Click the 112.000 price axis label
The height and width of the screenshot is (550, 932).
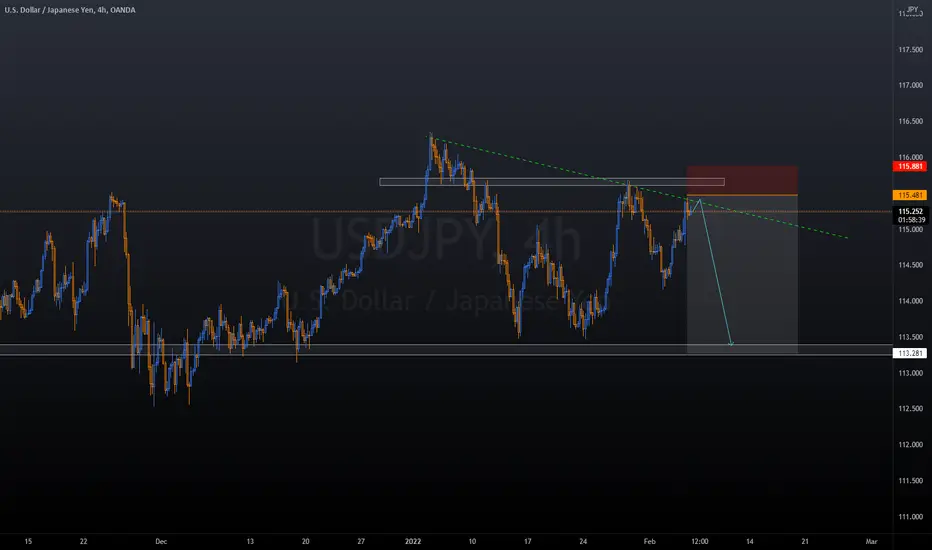910,445
